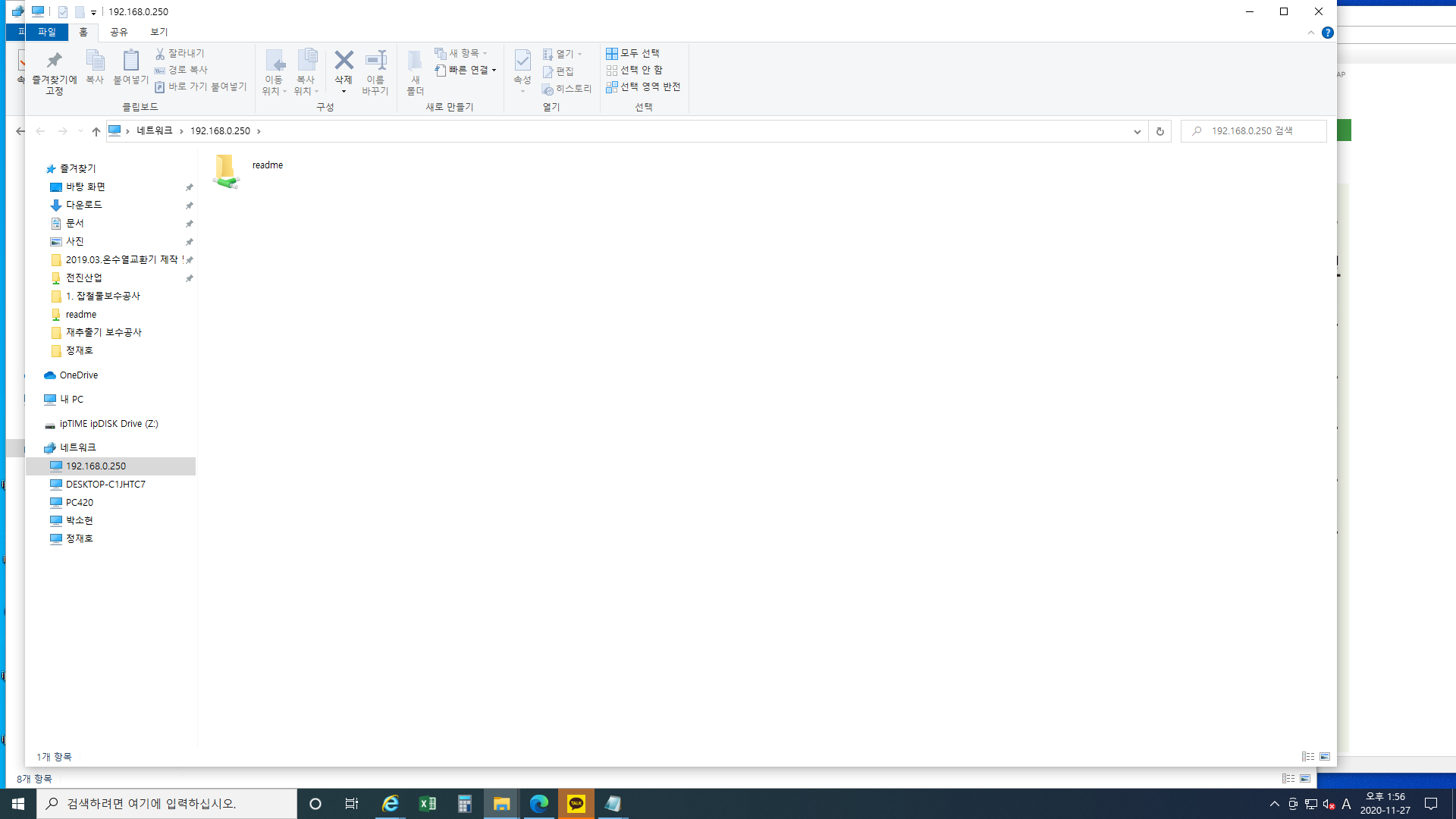Click the Rename (이름 바꾸기) icon
The width and height of the screenshot is (1456, 819).
375,61
